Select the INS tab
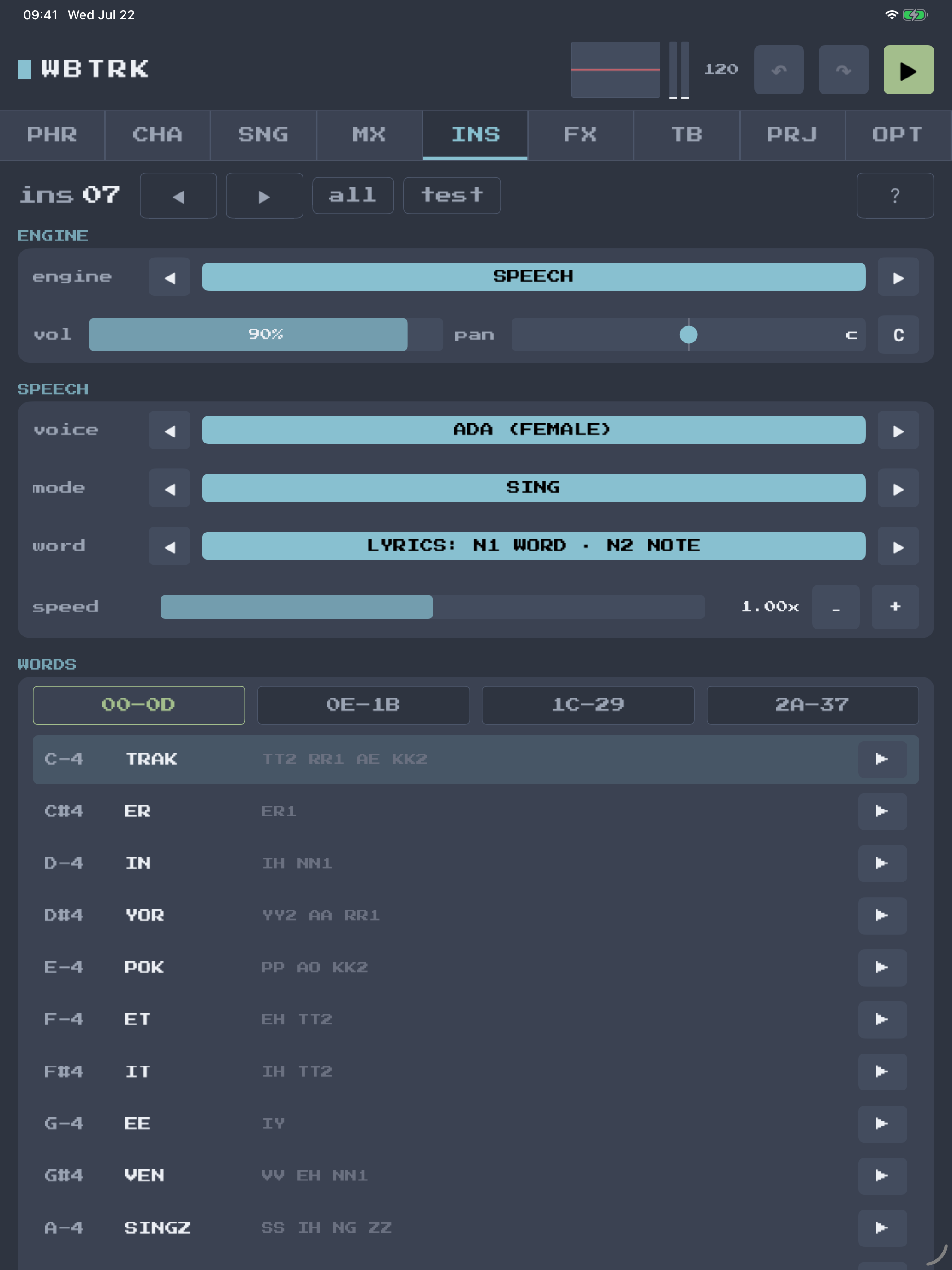952x1270 pixels. point(475,135)
